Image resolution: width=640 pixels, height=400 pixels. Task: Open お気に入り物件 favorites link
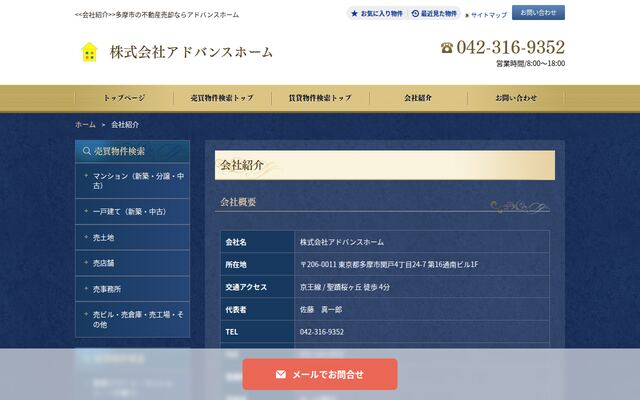377,13
